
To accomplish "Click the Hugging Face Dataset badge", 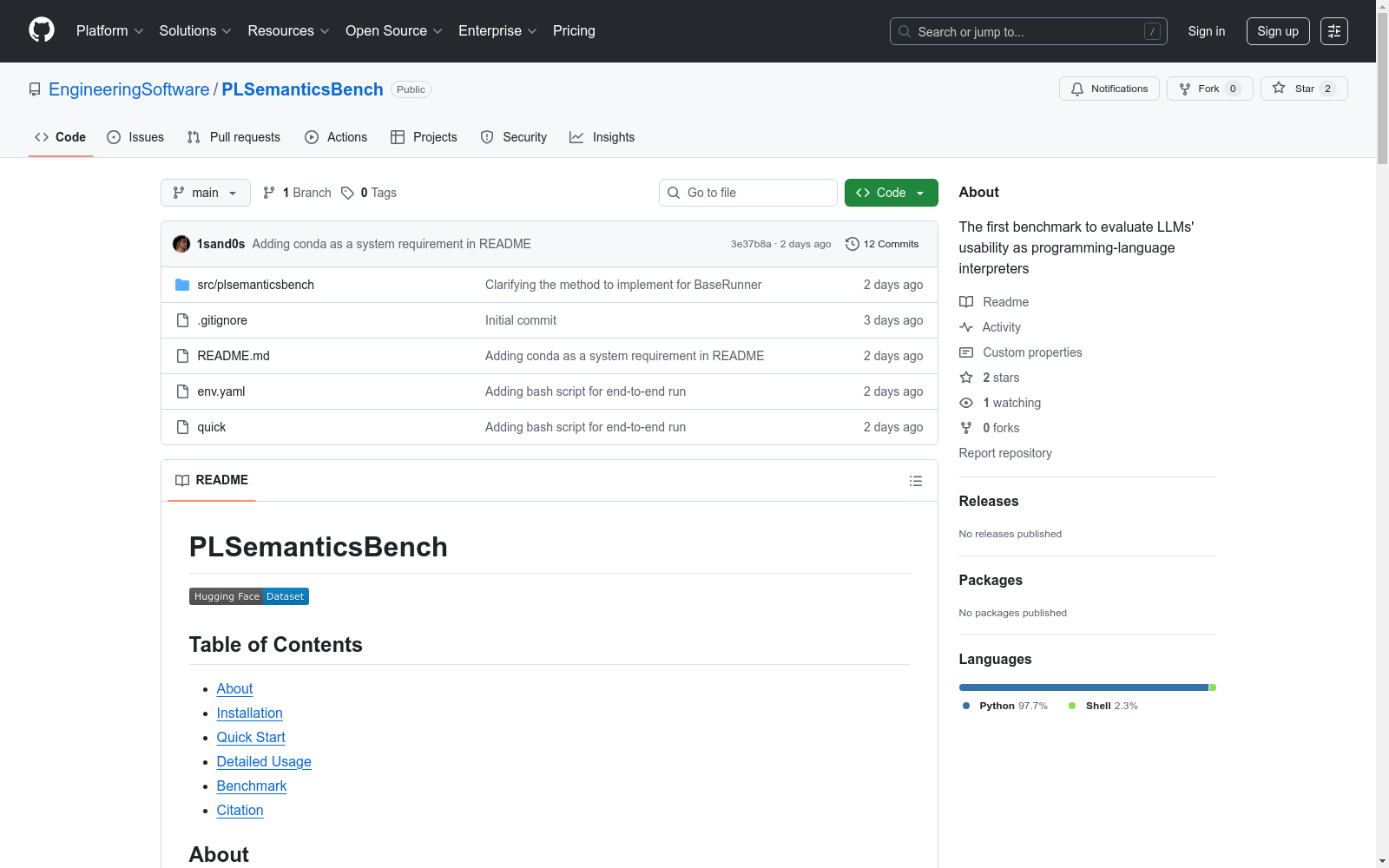I will click(x=249, y=596).
